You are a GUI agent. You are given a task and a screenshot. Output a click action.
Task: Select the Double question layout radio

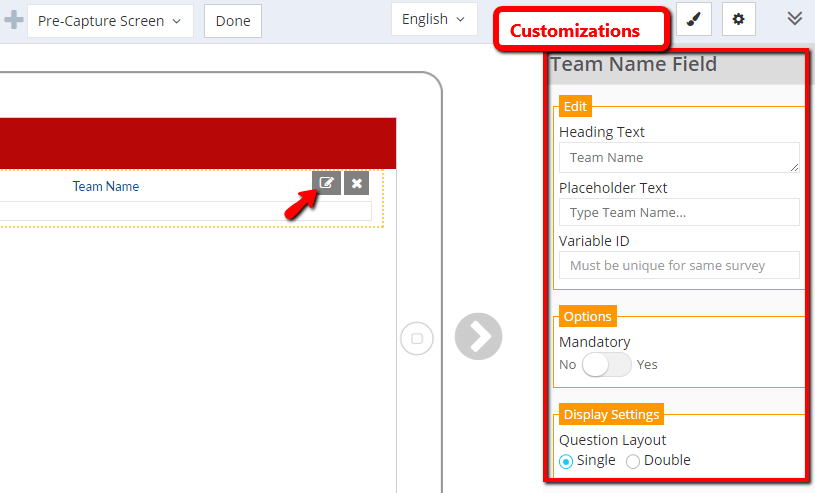tap(633, 461)
